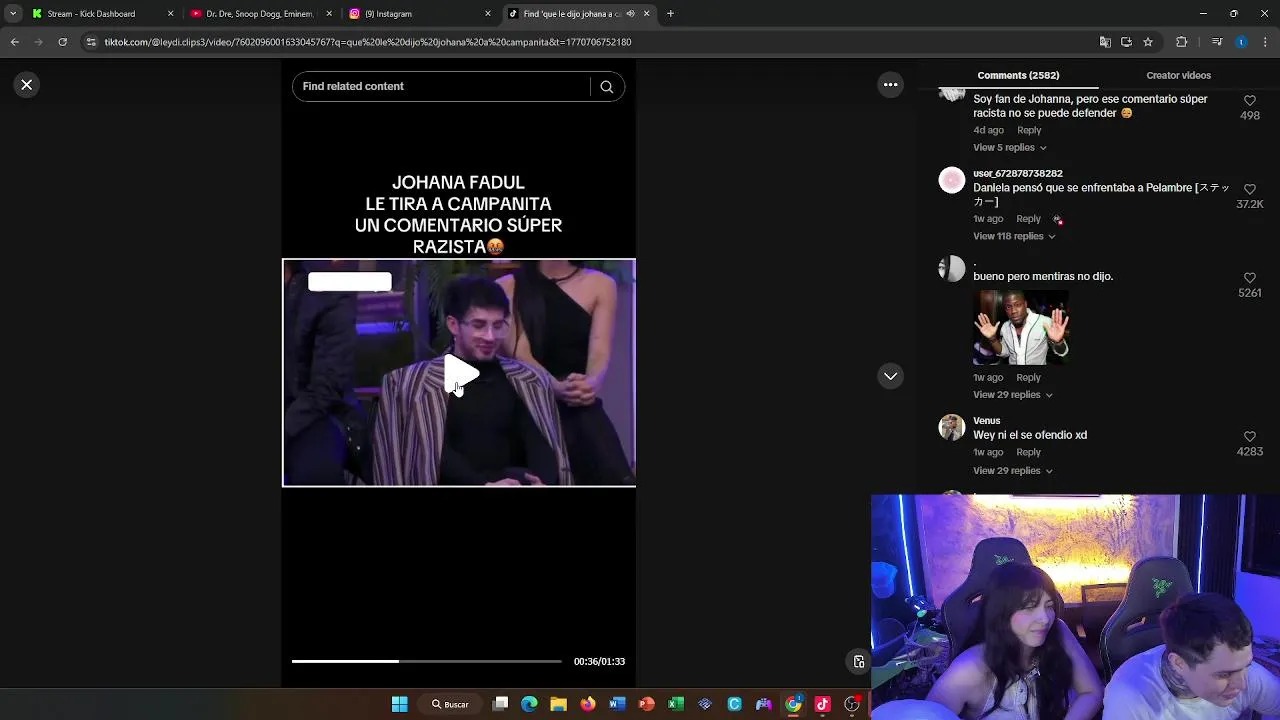This screenshot has width=1280, height=720.
Task: Go to next video with down chevron
Action: point(890,376)
